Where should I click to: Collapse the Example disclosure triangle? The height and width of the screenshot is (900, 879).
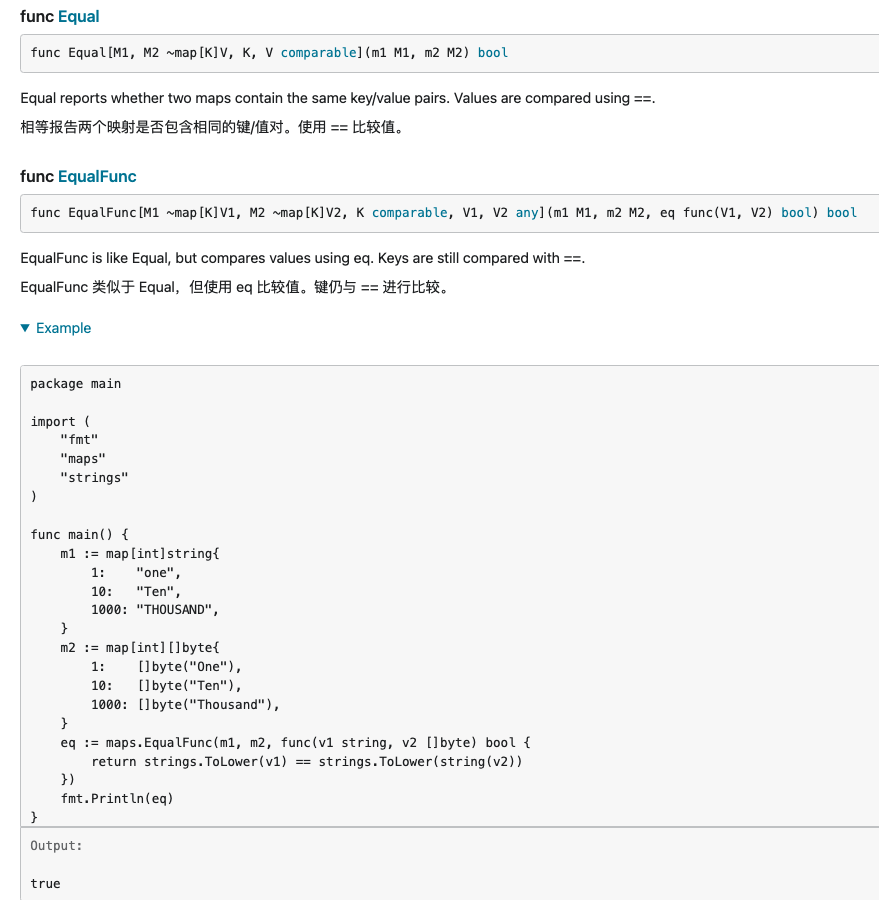(25, 328)
